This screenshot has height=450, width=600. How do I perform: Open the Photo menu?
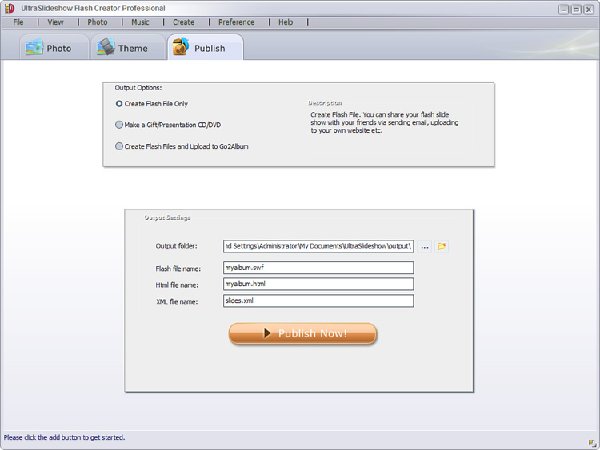tap(98, 23)
